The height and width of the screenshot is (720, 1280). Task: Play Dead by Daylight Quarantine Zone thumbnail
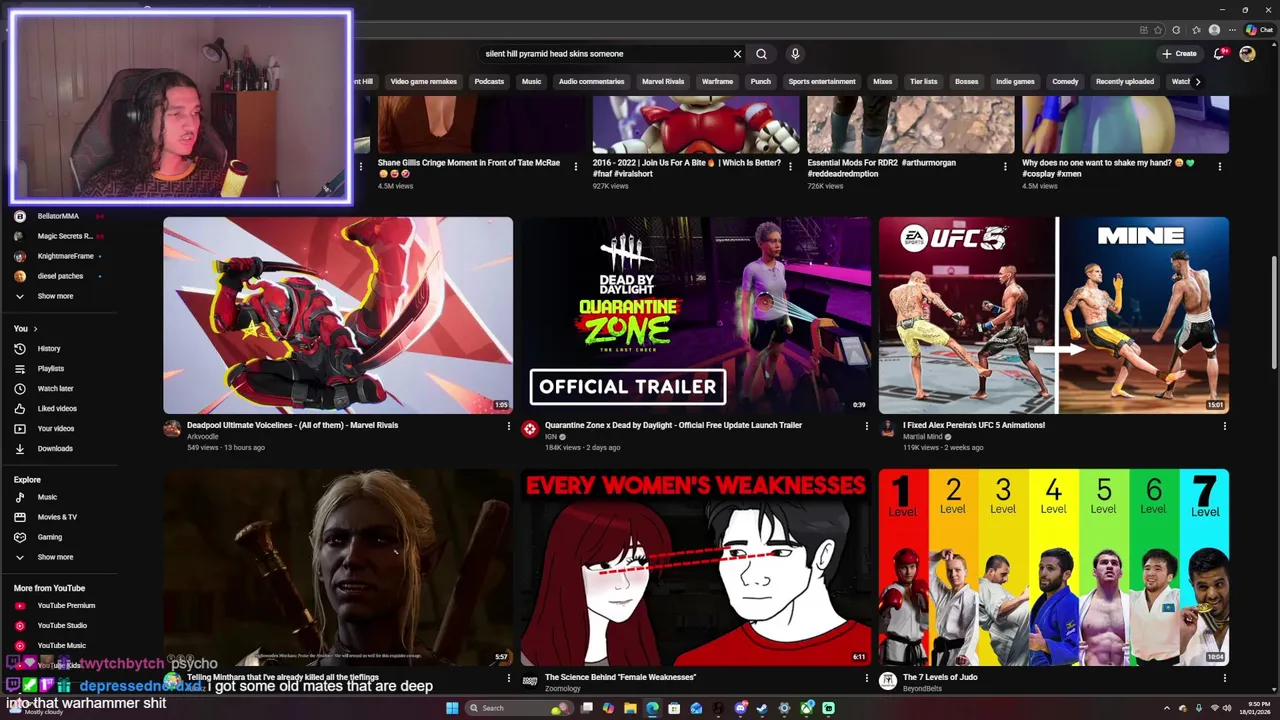tap(696, 315)
